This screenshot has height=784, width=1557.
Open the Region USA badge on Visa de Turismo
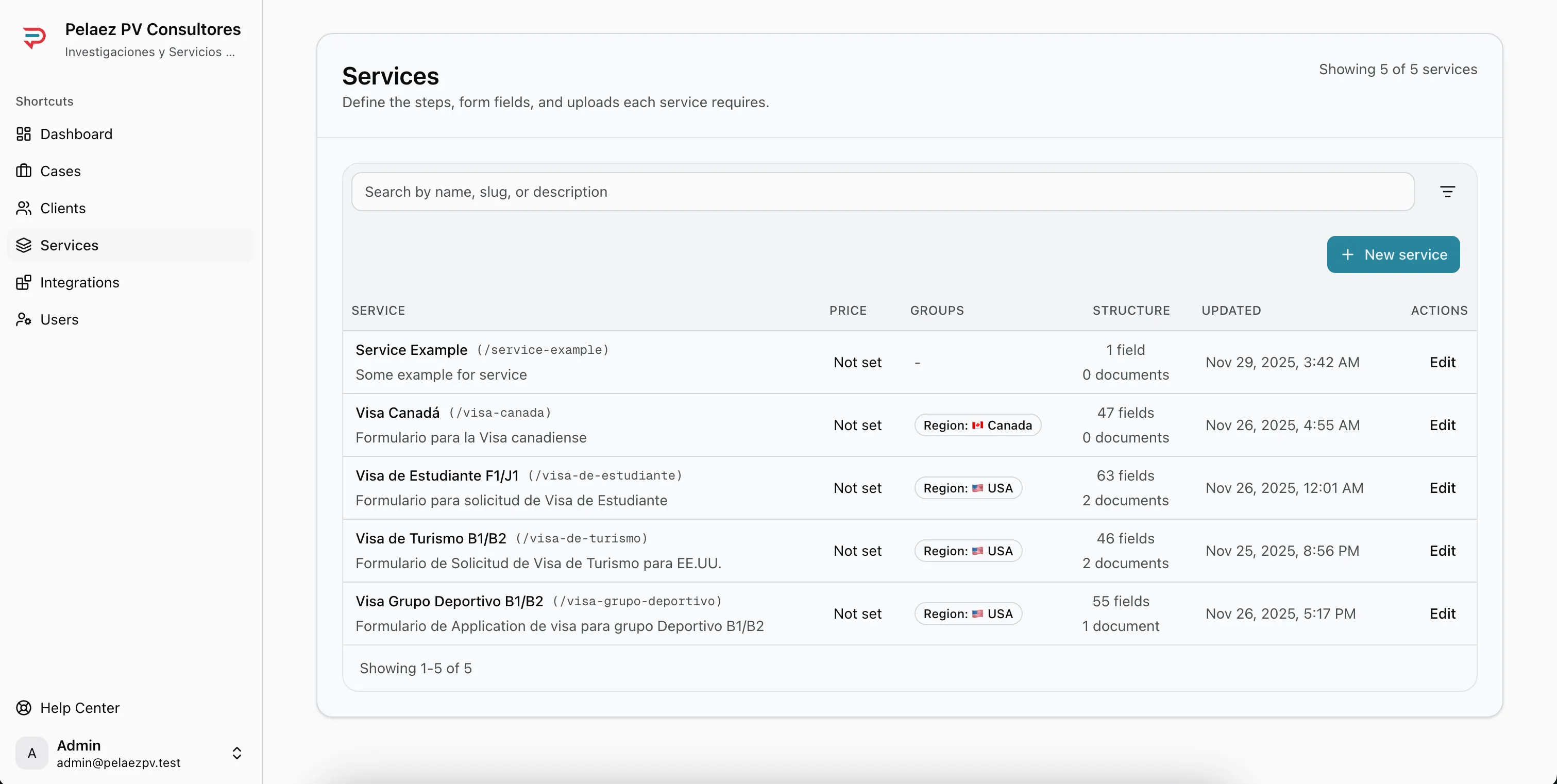click(967, 551)
